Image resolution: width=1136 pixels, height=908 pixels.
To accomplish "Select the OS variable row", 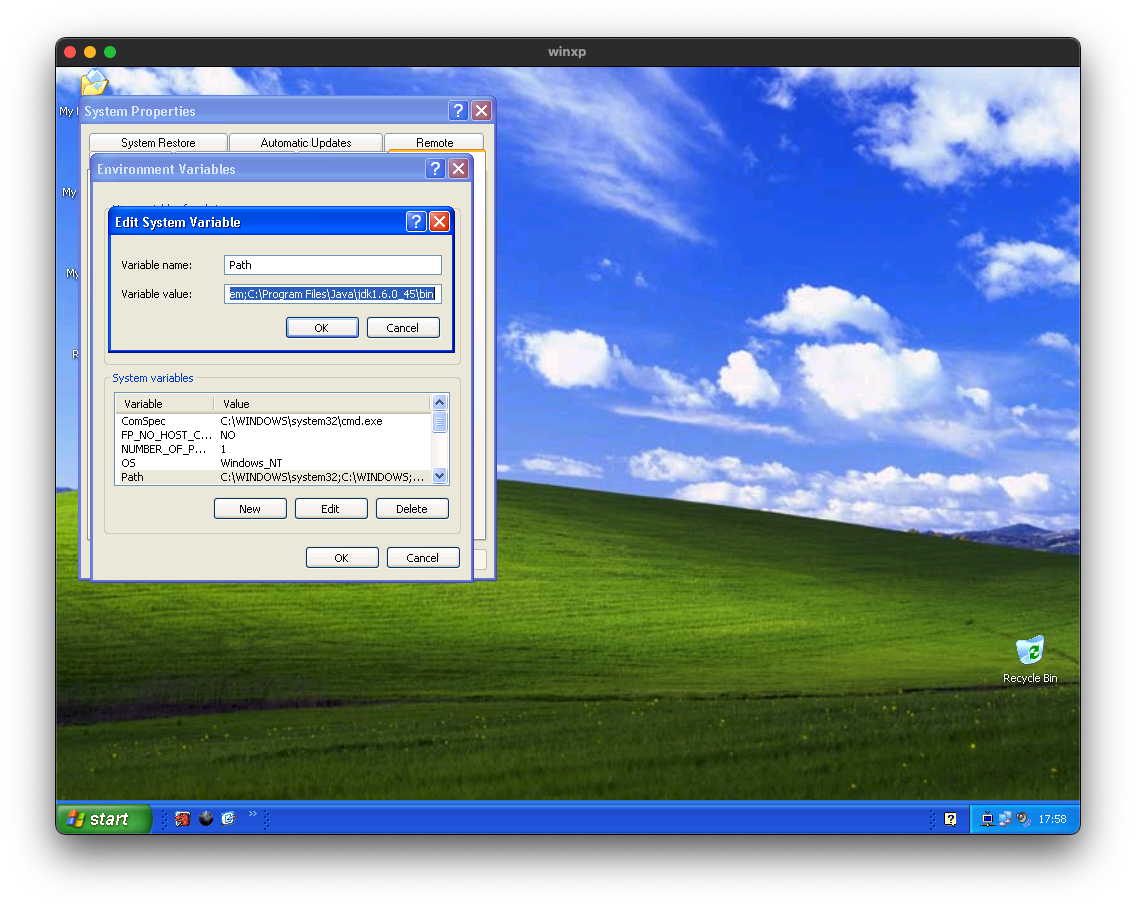I will (x=273, y=463).
